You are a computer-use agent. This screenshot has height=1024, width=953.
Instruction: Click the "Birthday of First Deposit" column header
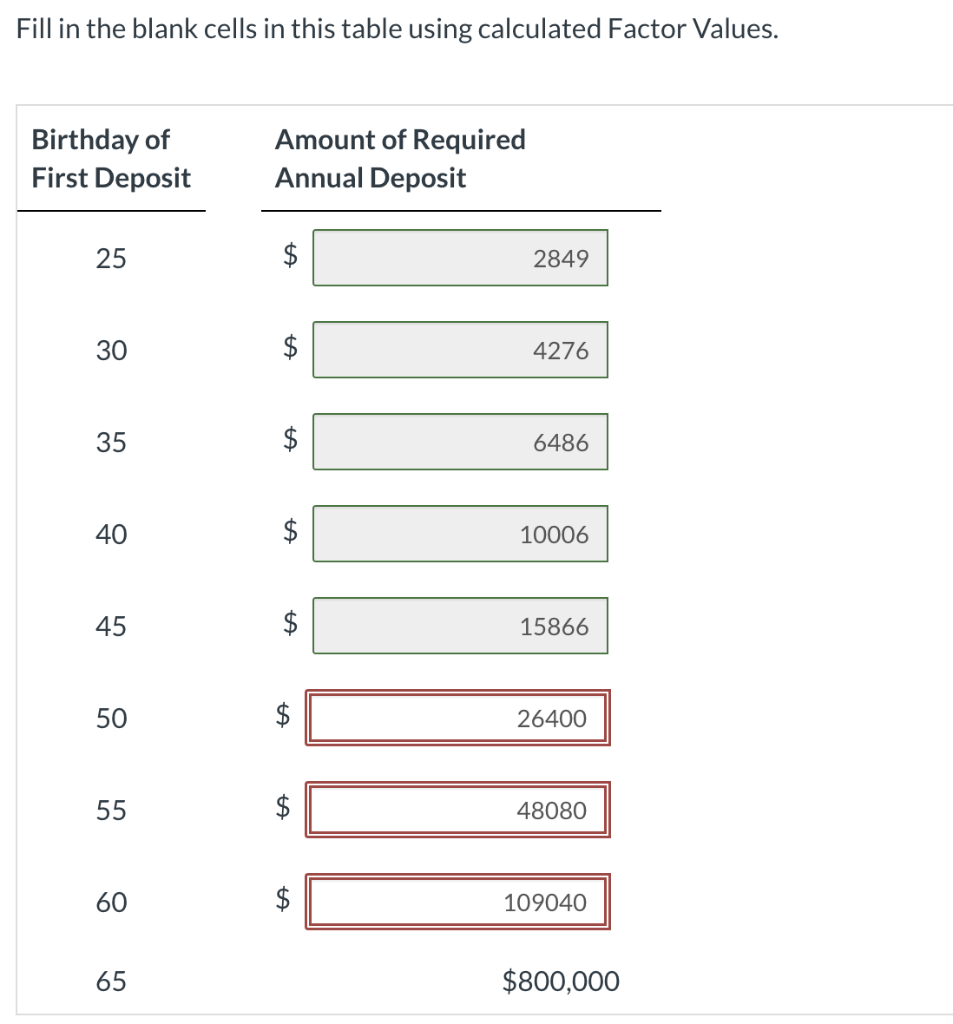(111, 158)
